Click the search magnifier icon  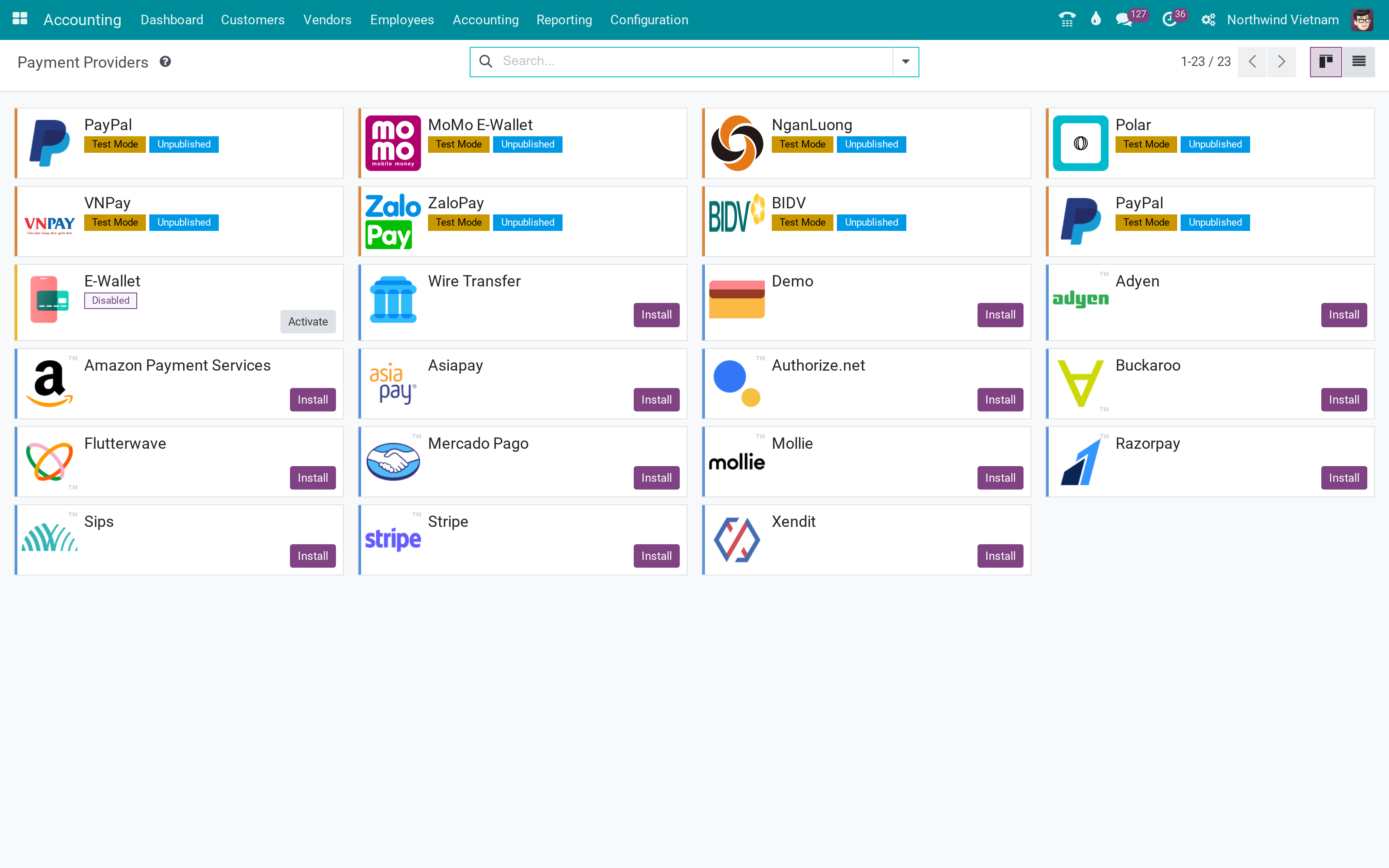(486, 62)
